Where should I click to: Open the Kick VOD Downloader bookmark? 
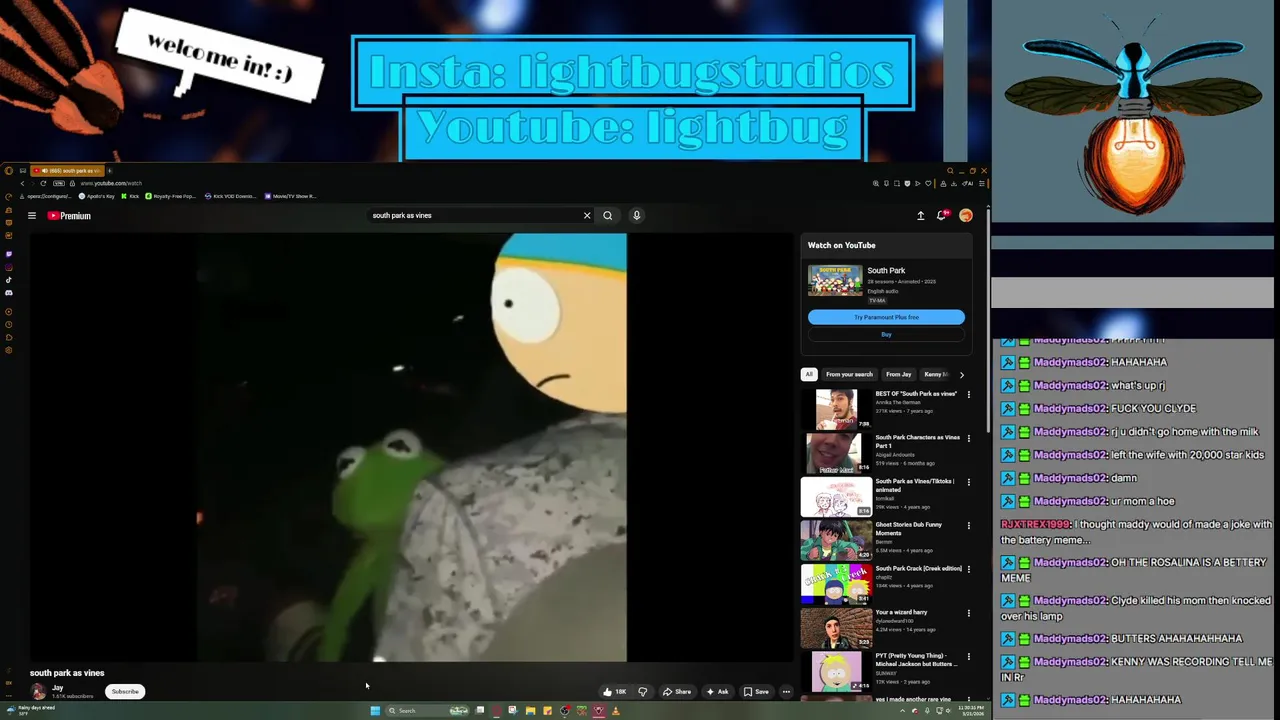[230, 196]
